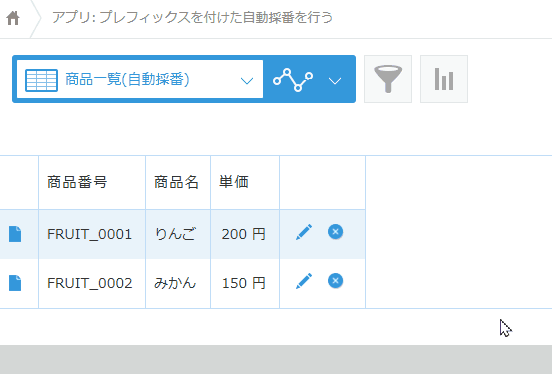
Task: Select the FRUIT_0001 cell
Action: (92, 234)
